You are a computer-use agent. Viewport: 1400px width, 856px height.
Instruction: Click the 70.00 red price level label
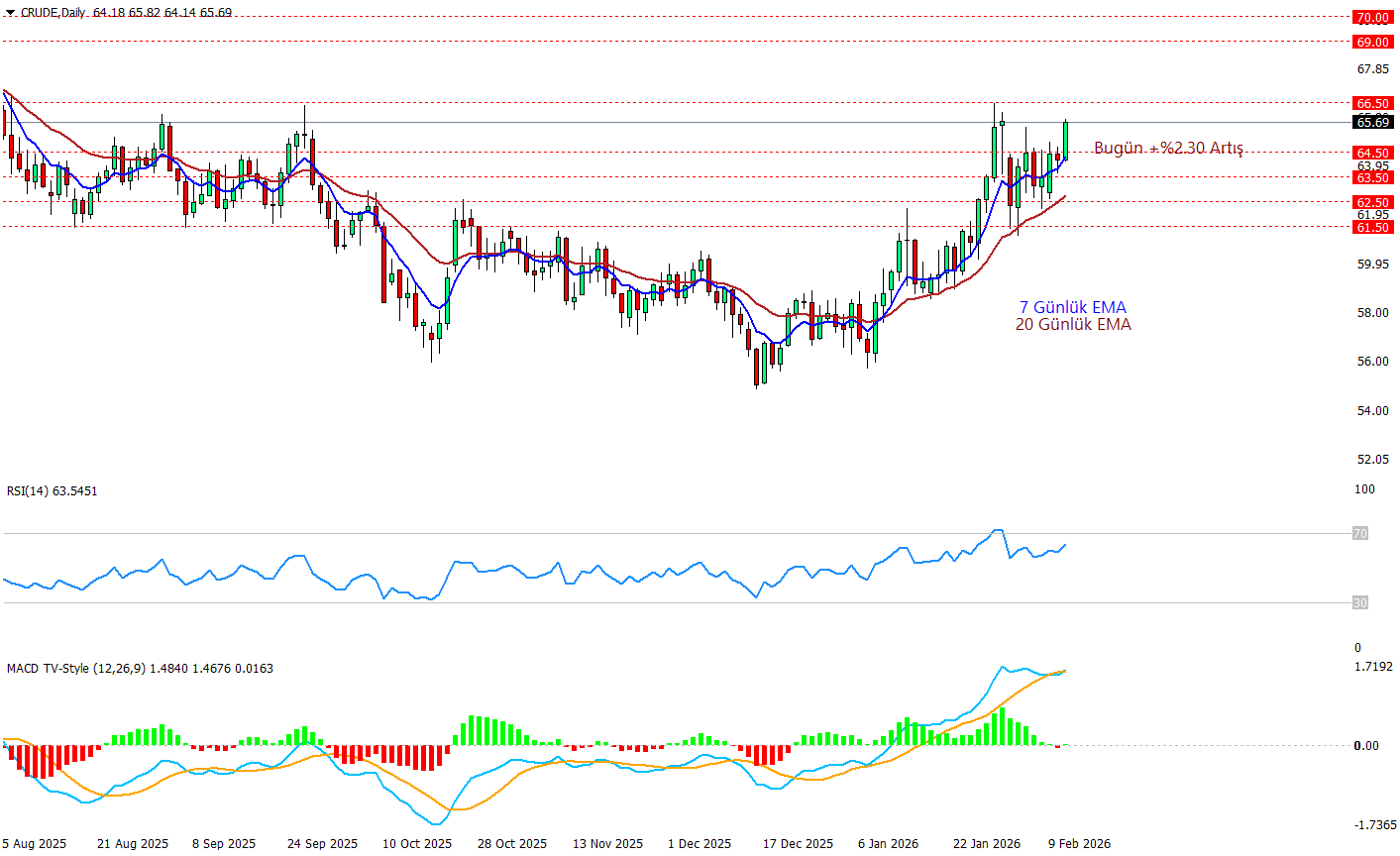pos(1372,18)
